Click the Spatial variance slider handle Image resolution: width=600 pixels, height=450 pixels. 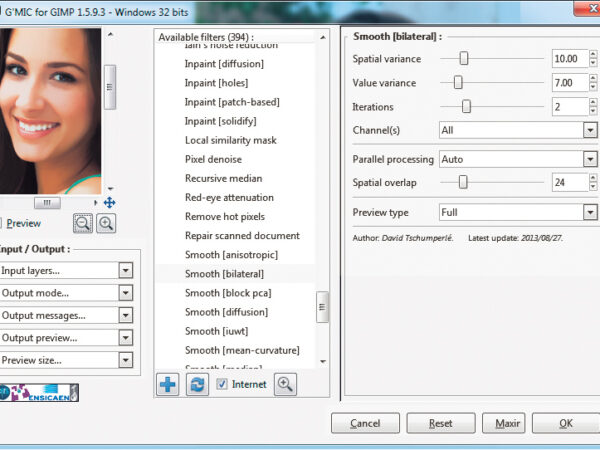pyautogui.click(x=464, y=59)
